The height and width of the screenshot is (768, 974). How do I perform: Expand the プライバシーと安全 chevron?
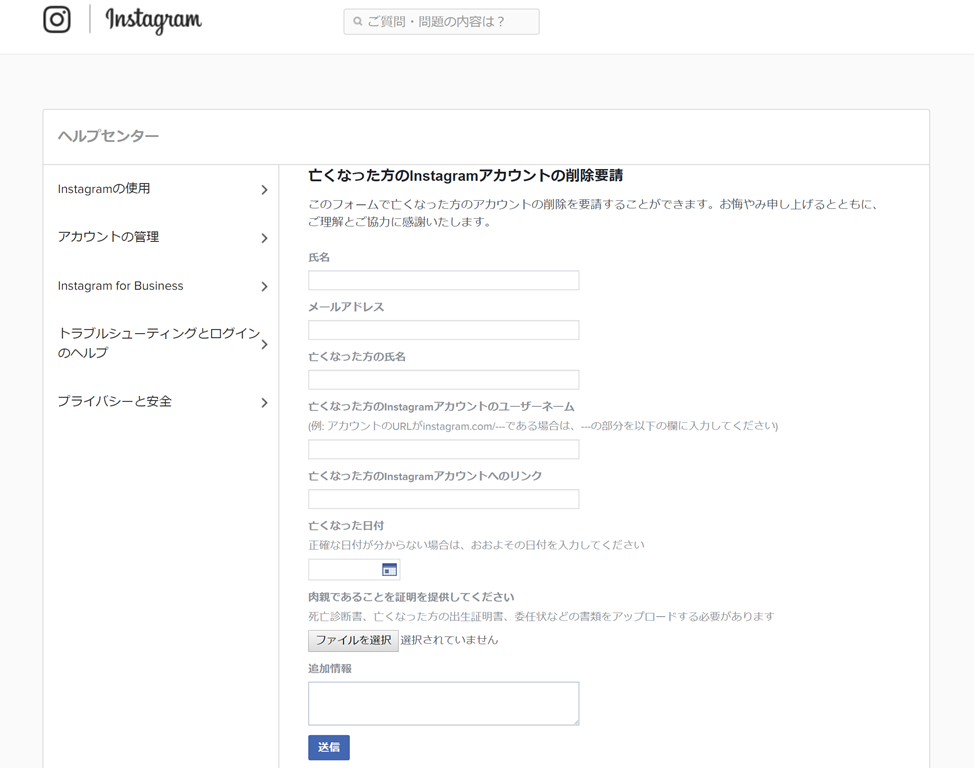pyautogui.click(x=264, y=403)
